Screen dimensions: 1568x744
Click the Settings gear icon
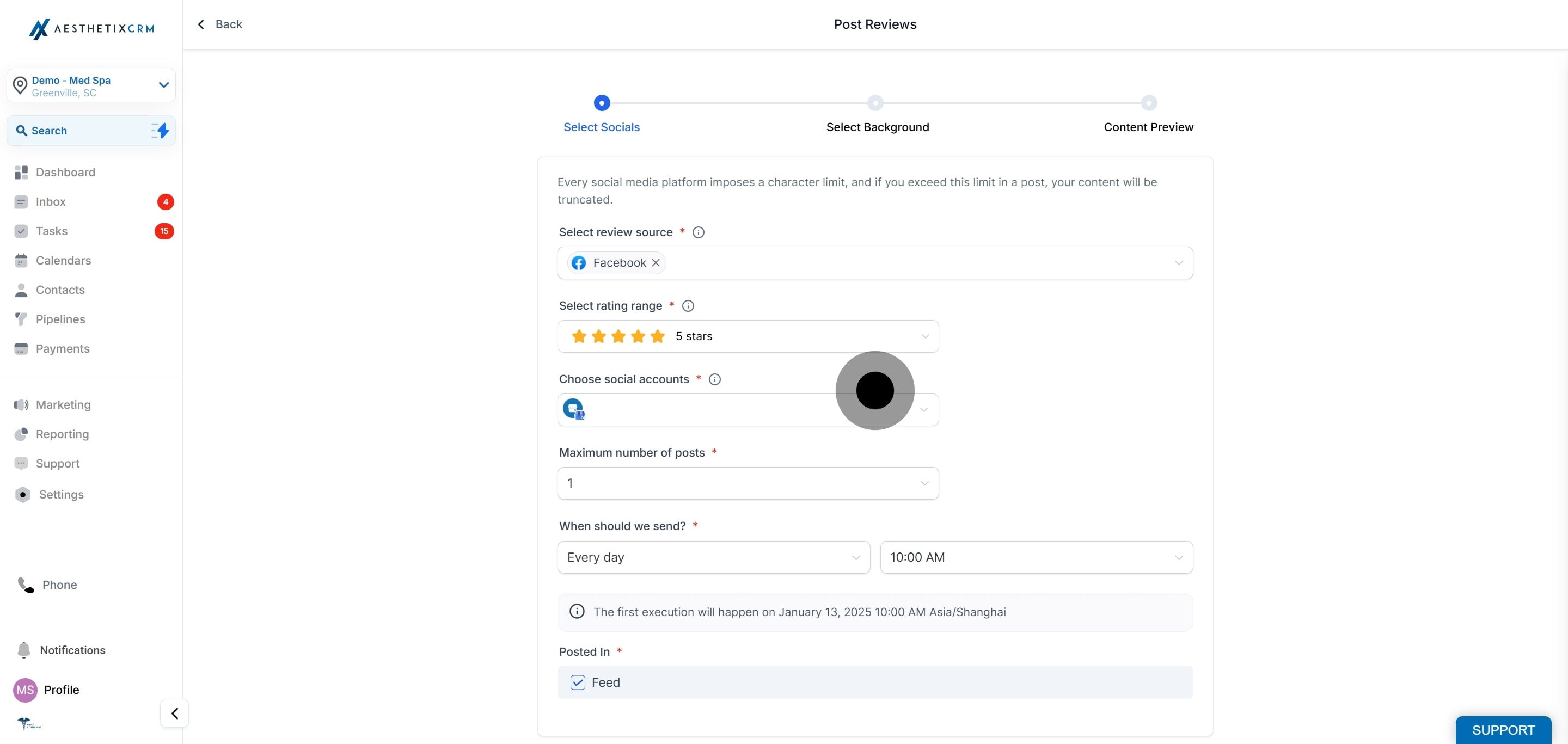[22, 494]
